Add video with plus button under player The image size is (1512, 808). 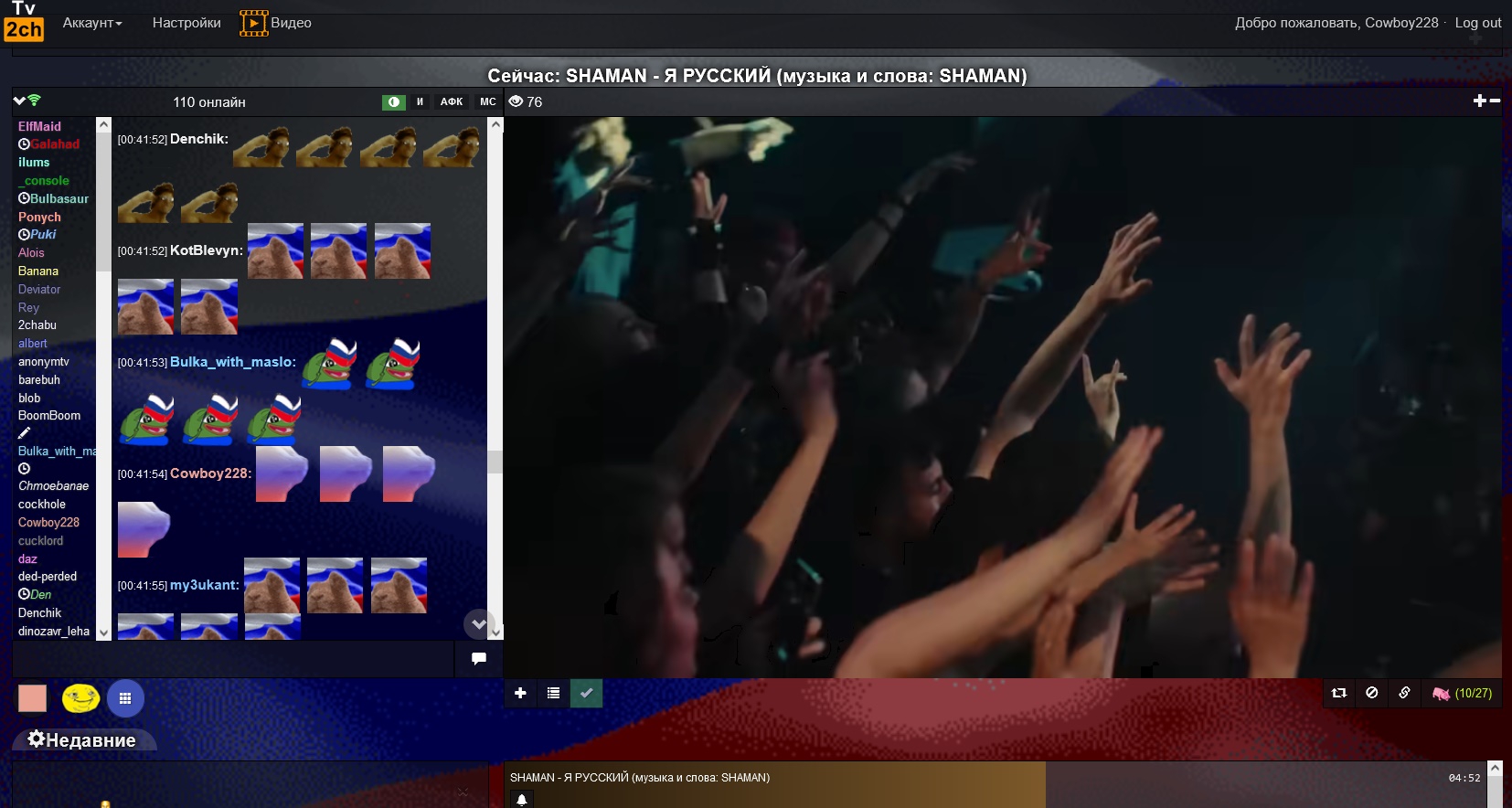(520, 693)
